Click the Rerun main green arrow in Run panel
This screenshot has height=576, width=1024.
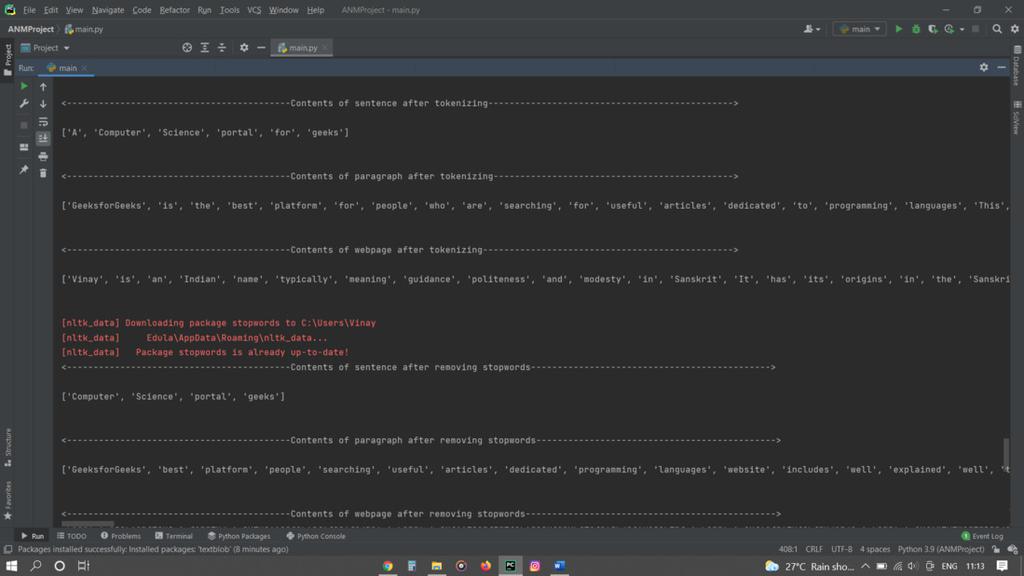pos(24,87)
